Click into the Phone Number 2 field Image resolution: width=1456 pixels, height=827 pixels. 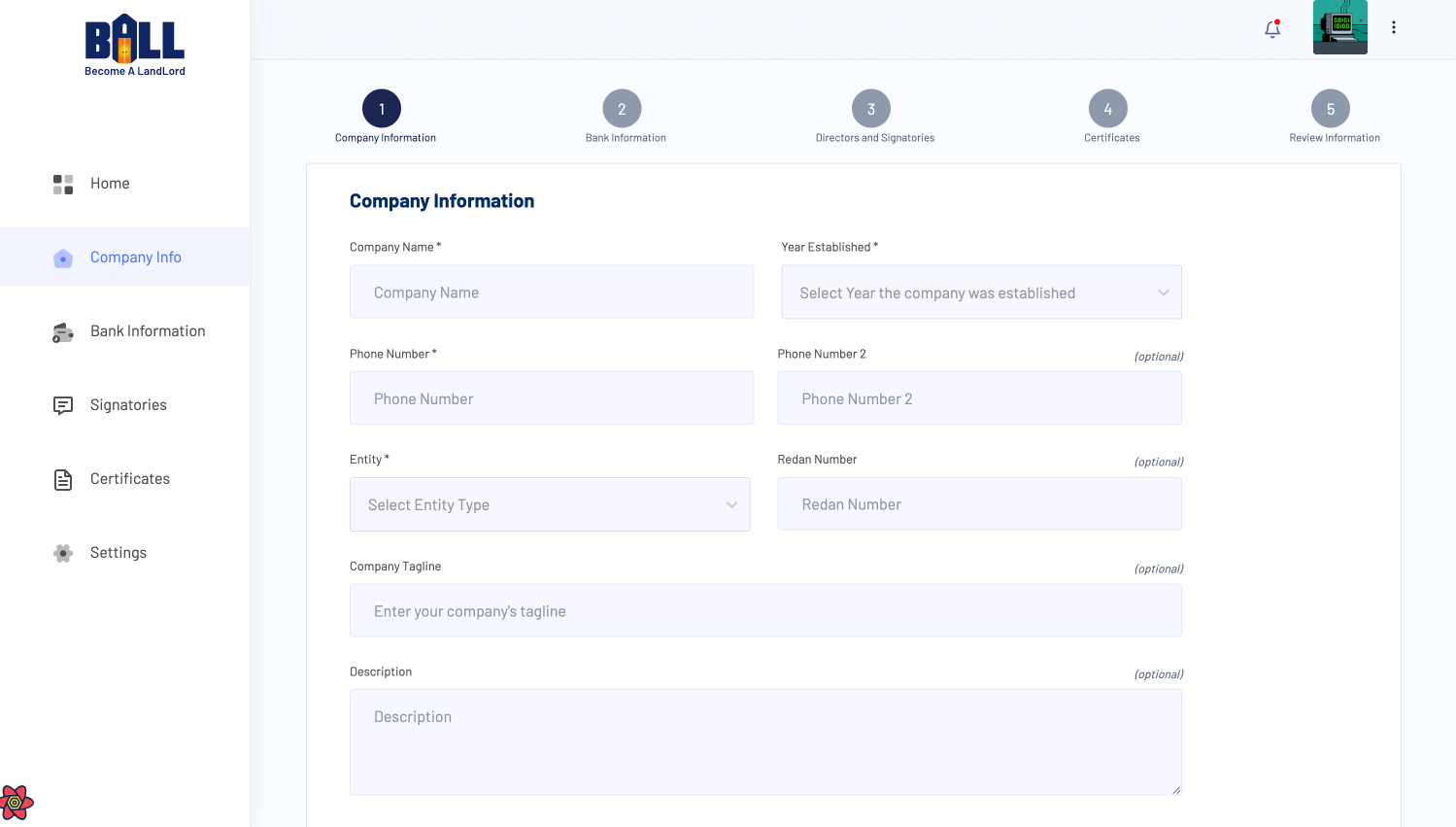(979, 398)
